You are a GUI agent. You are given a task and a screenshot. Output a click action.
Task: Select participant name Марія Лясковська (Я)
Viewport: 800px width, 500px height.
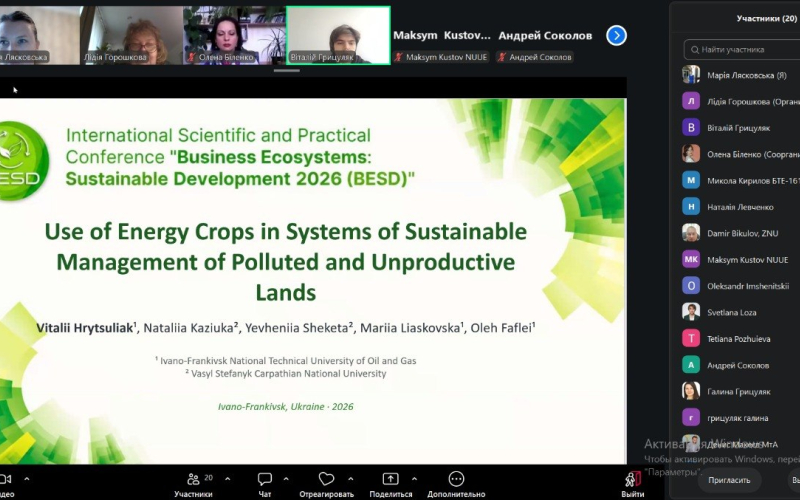click(x=746, y=76)
